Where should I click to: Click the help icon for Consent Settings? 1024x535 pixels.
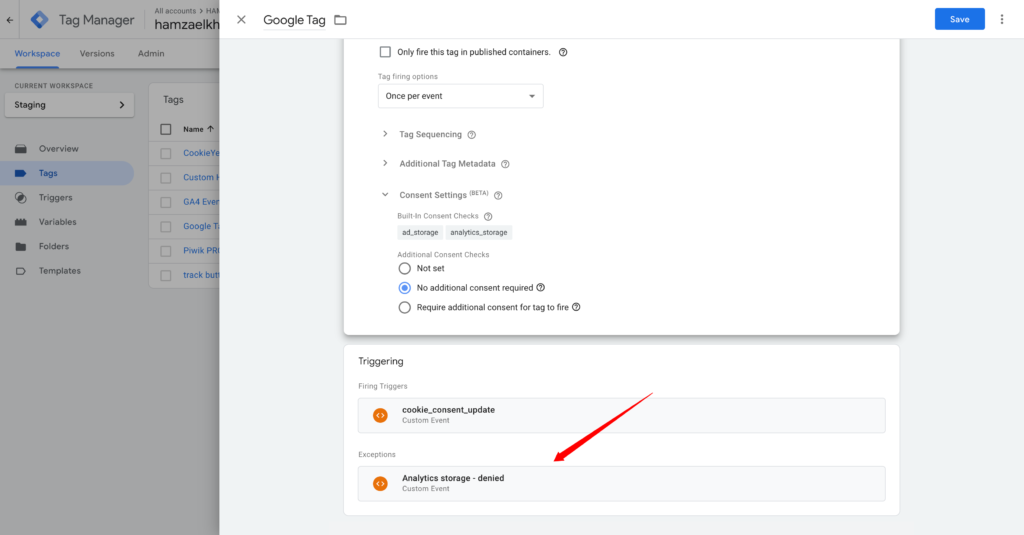498,196
